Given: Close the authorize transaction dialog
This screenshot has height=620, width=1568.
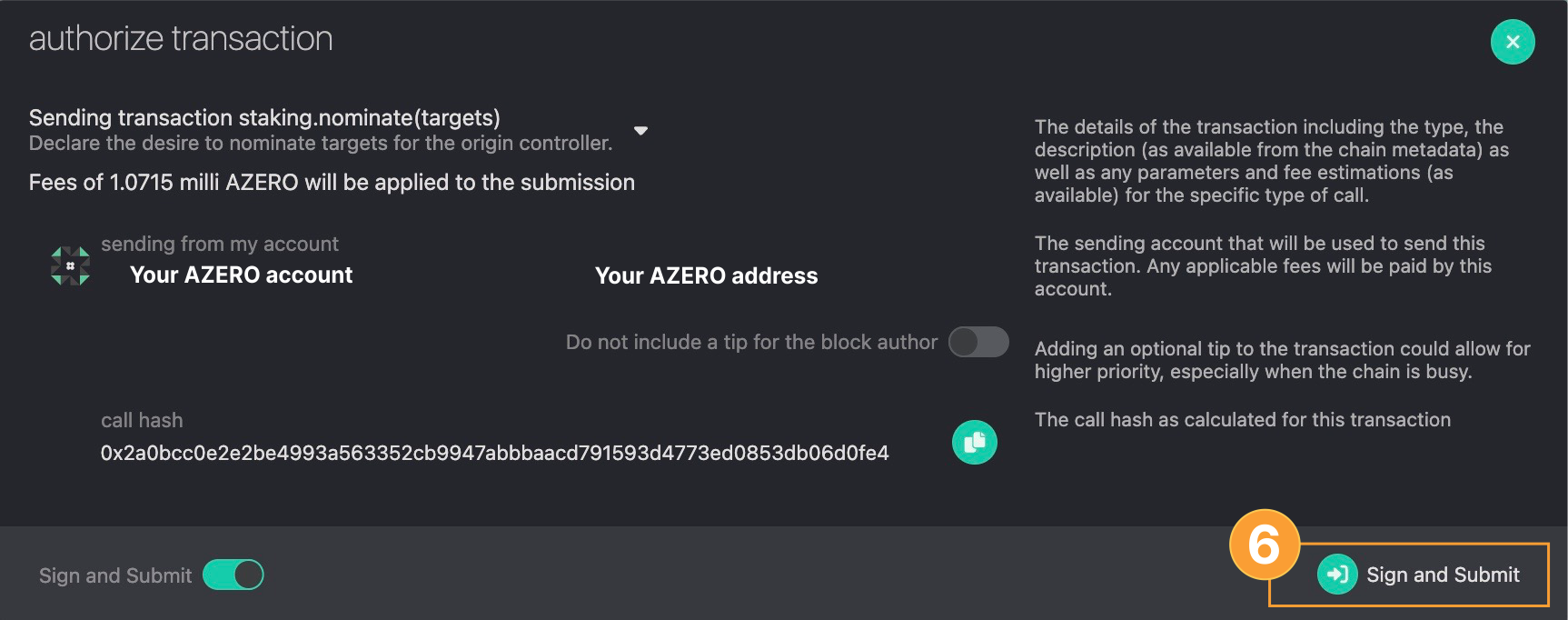Looking at the screenshot, I should click(x=1513, y=42).
